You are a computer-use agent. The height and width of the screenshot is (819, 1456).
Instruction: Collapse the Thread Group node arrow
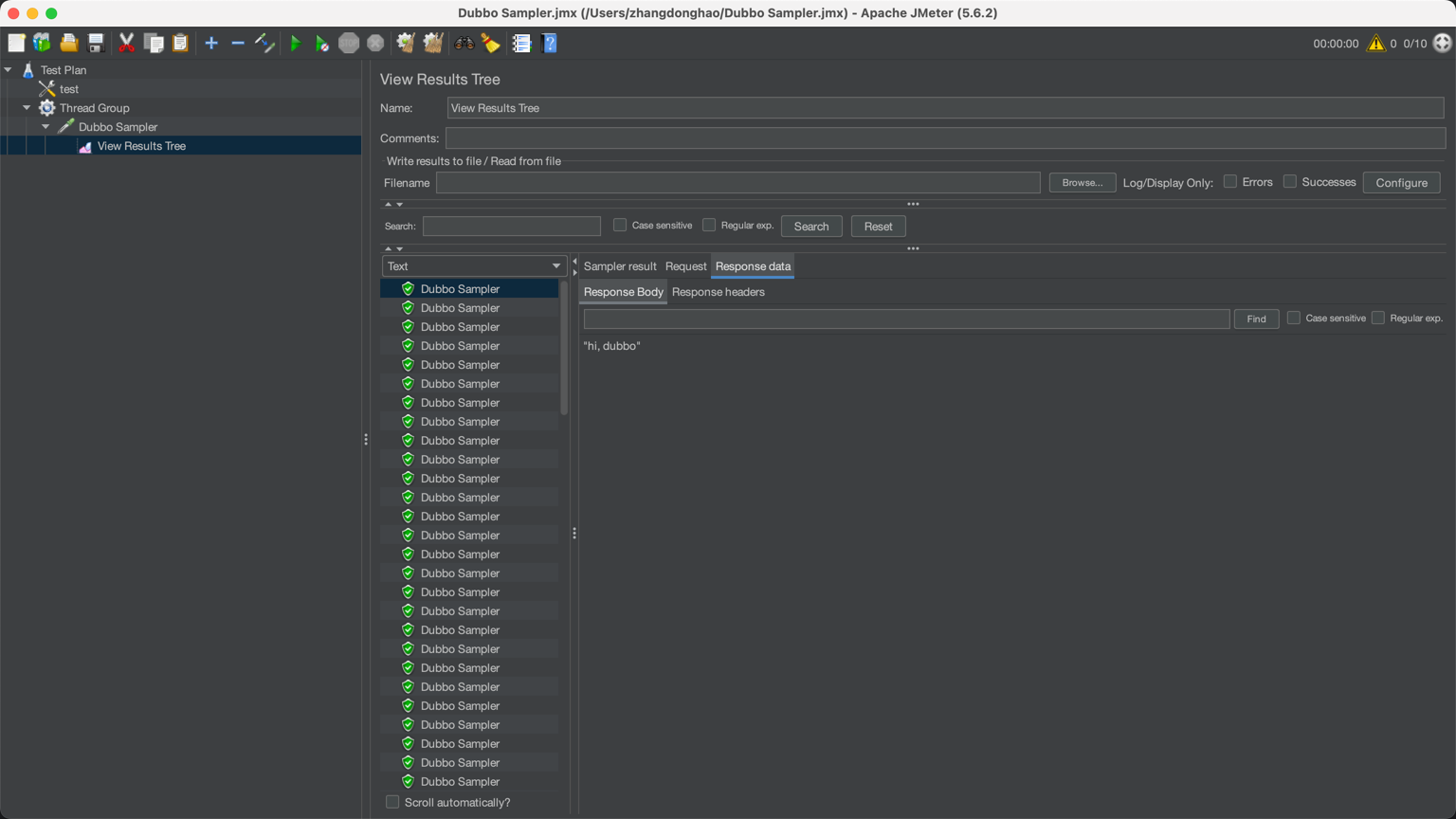pos(27,108)
